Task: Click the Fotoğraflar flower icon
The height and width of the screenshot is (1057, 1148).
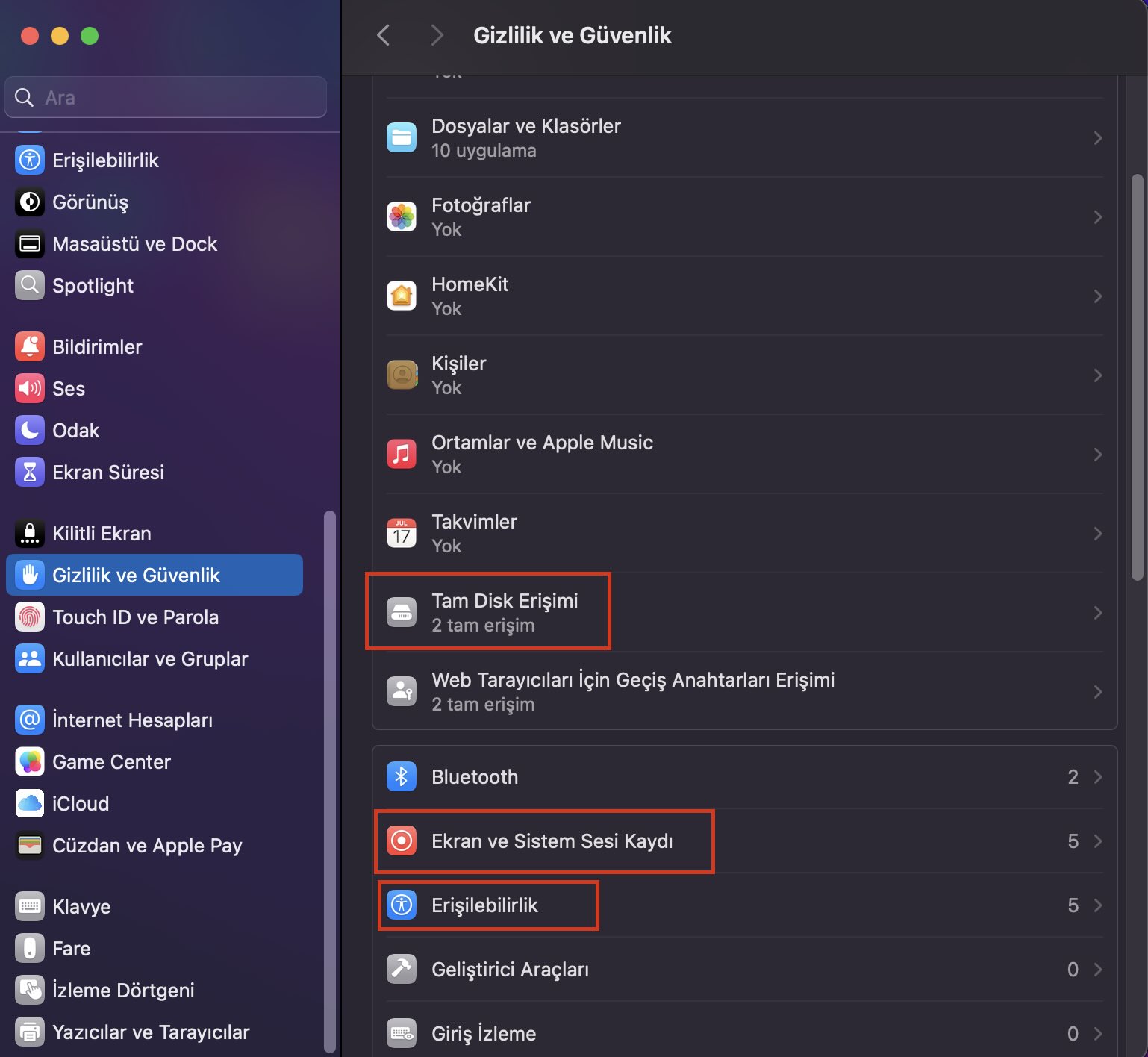Action: (x=402, y=216)
